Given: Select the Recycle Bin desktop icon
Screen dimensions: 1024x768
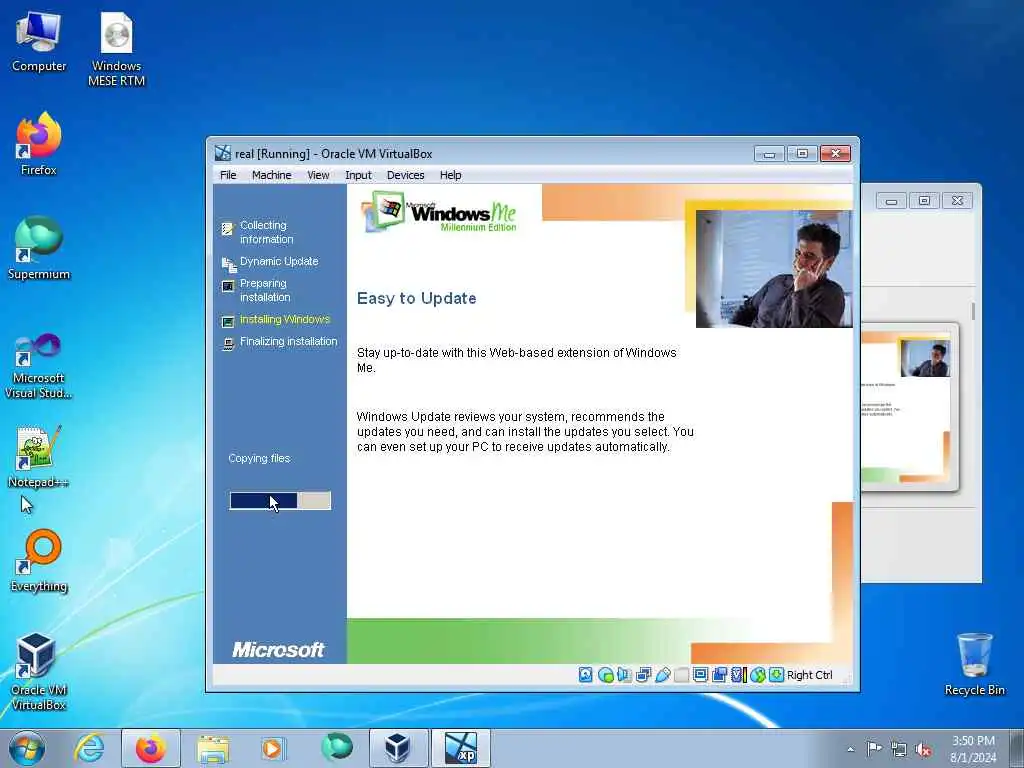Looking at the screenshot, I should (x=974, y=664).
